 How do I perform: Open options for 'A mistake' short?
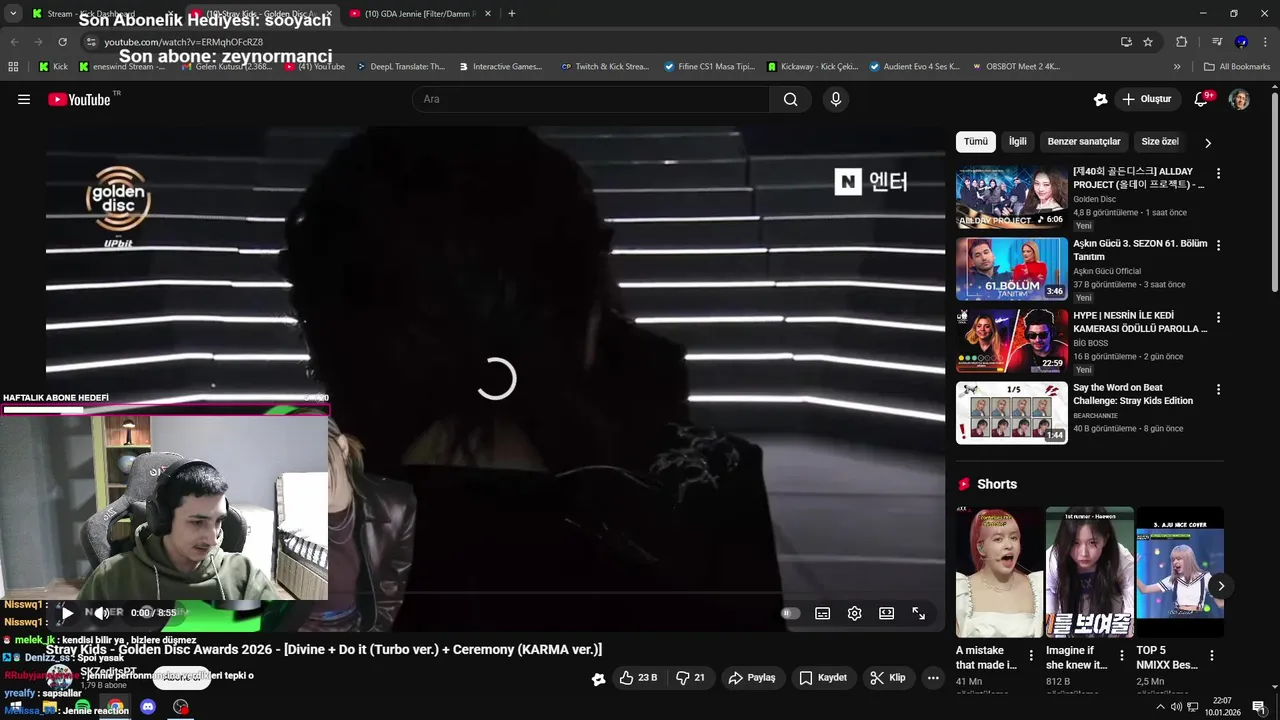coord(1031,656)
